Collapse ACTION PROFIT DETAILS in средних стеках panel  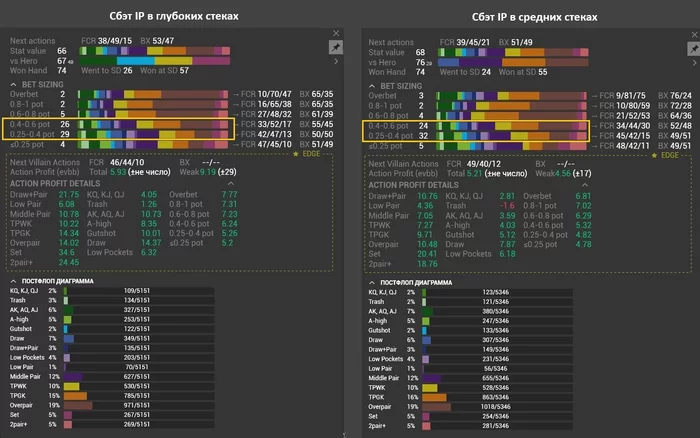click(585, 185)
